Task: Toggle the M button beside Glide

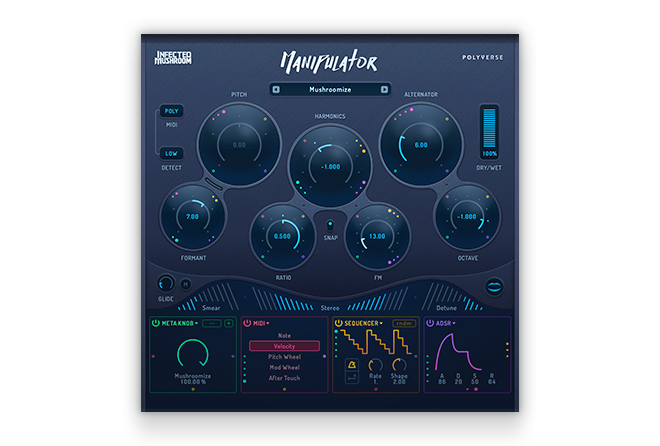Action: 186,284
